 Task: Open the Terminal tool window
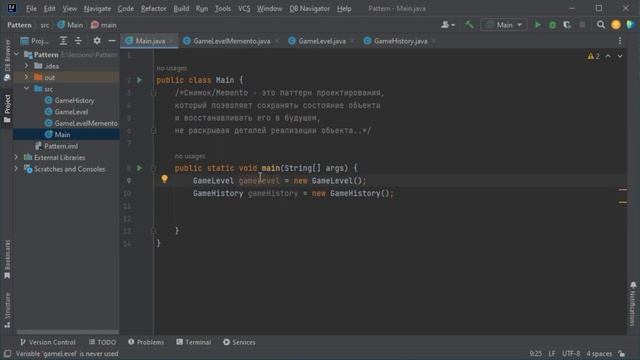(x=193, y=342)
